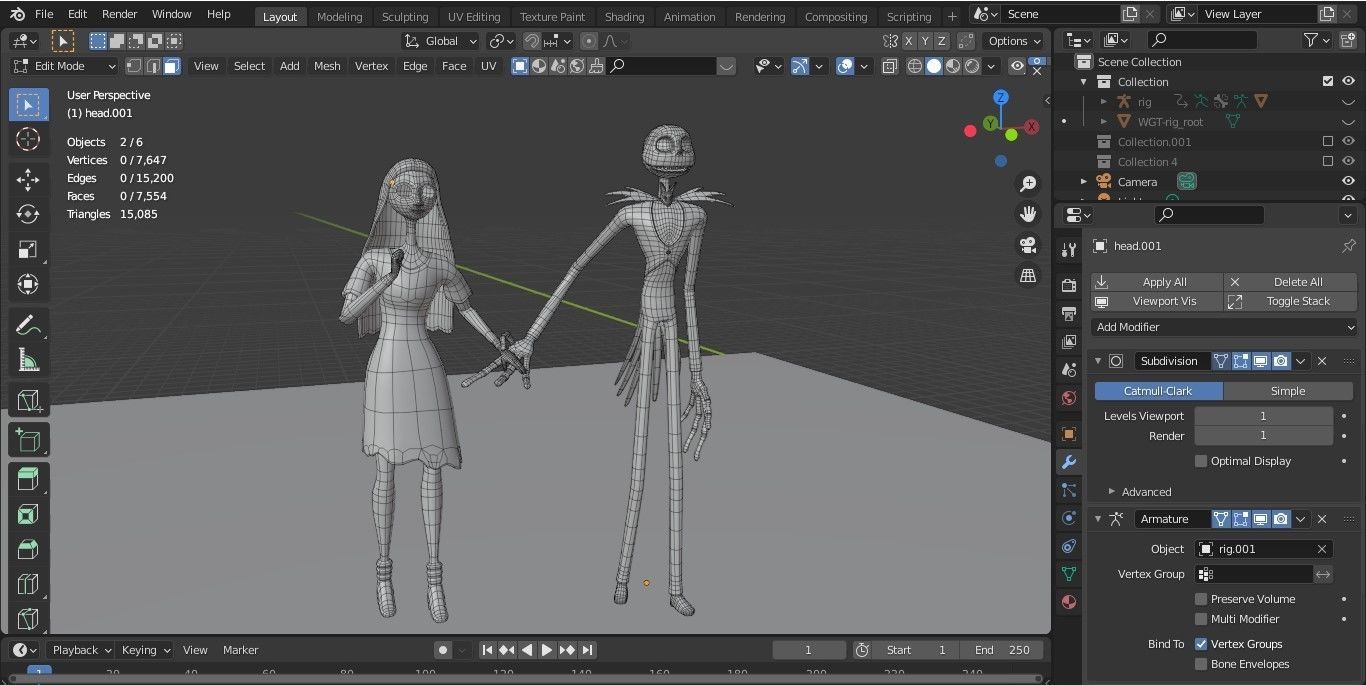This screenshot has width=1366, height=685.
Task: Select the Rotate tool
Action: pos(28,214)
